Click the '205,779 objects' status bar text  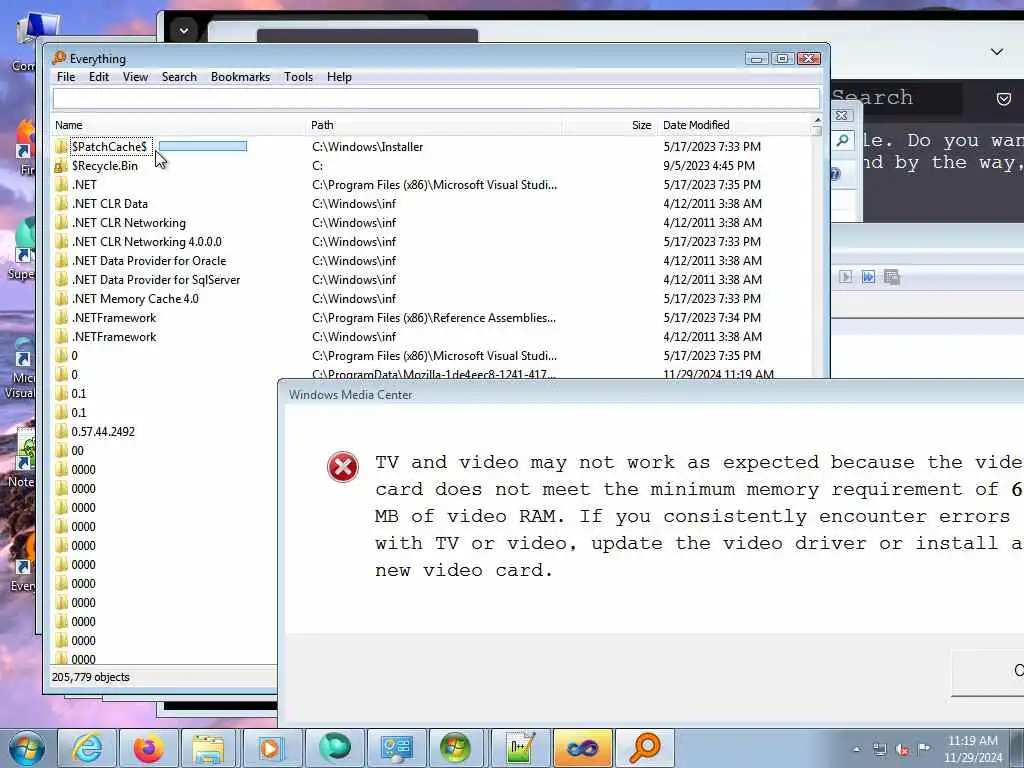click(91, 677)
